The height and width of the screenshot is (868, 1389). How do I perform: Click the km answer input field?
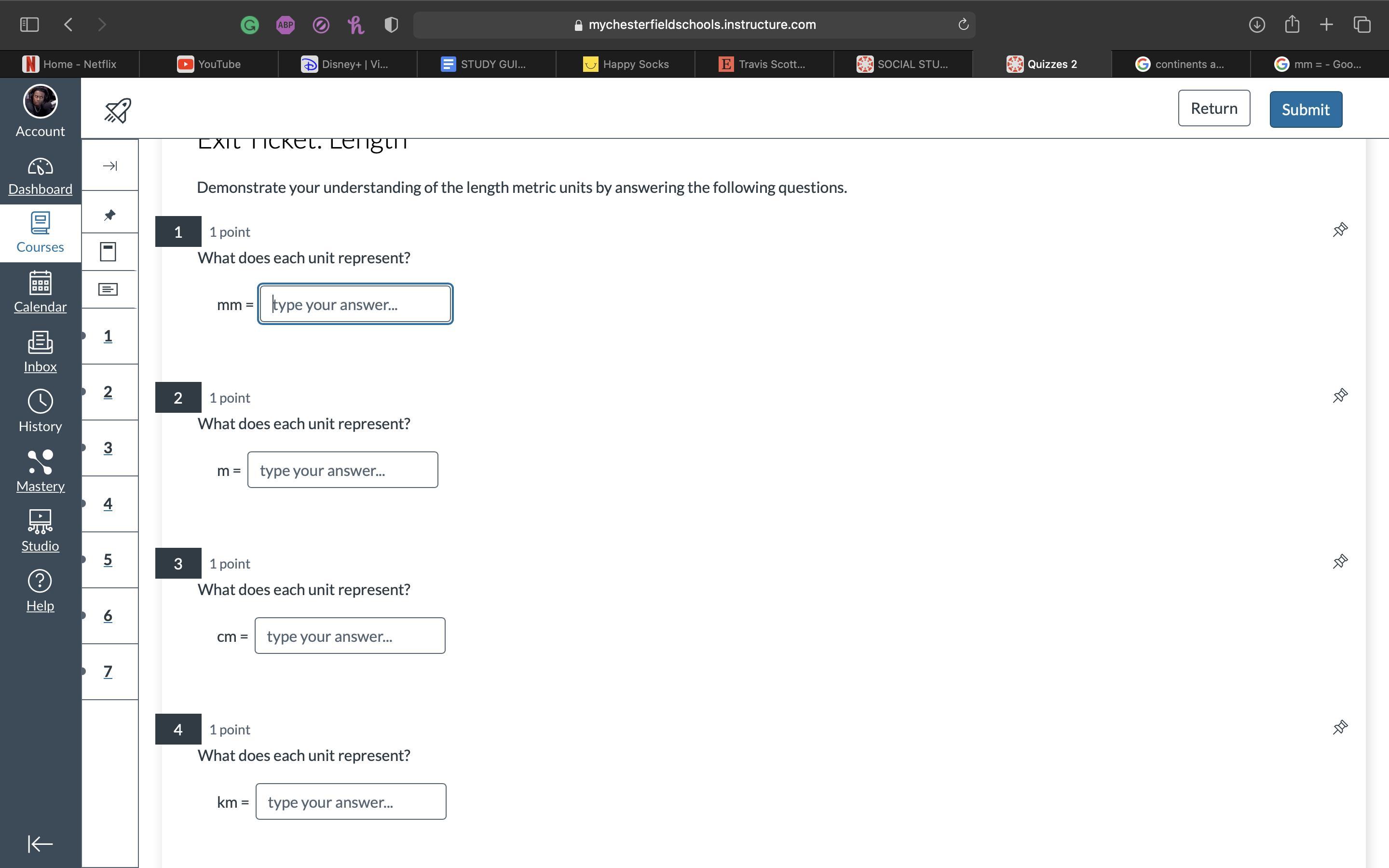tap(351, 802)
